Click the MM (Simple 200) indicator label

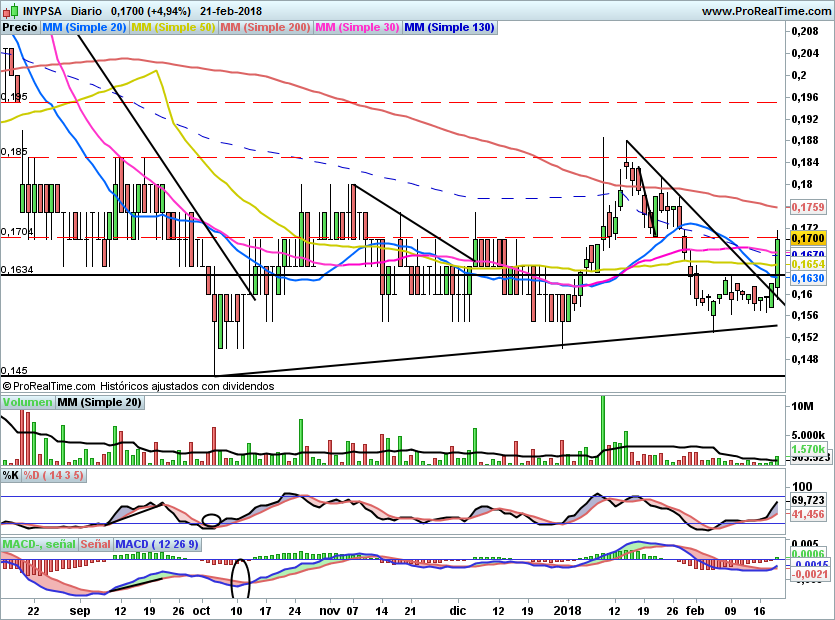tap(265, 28)
